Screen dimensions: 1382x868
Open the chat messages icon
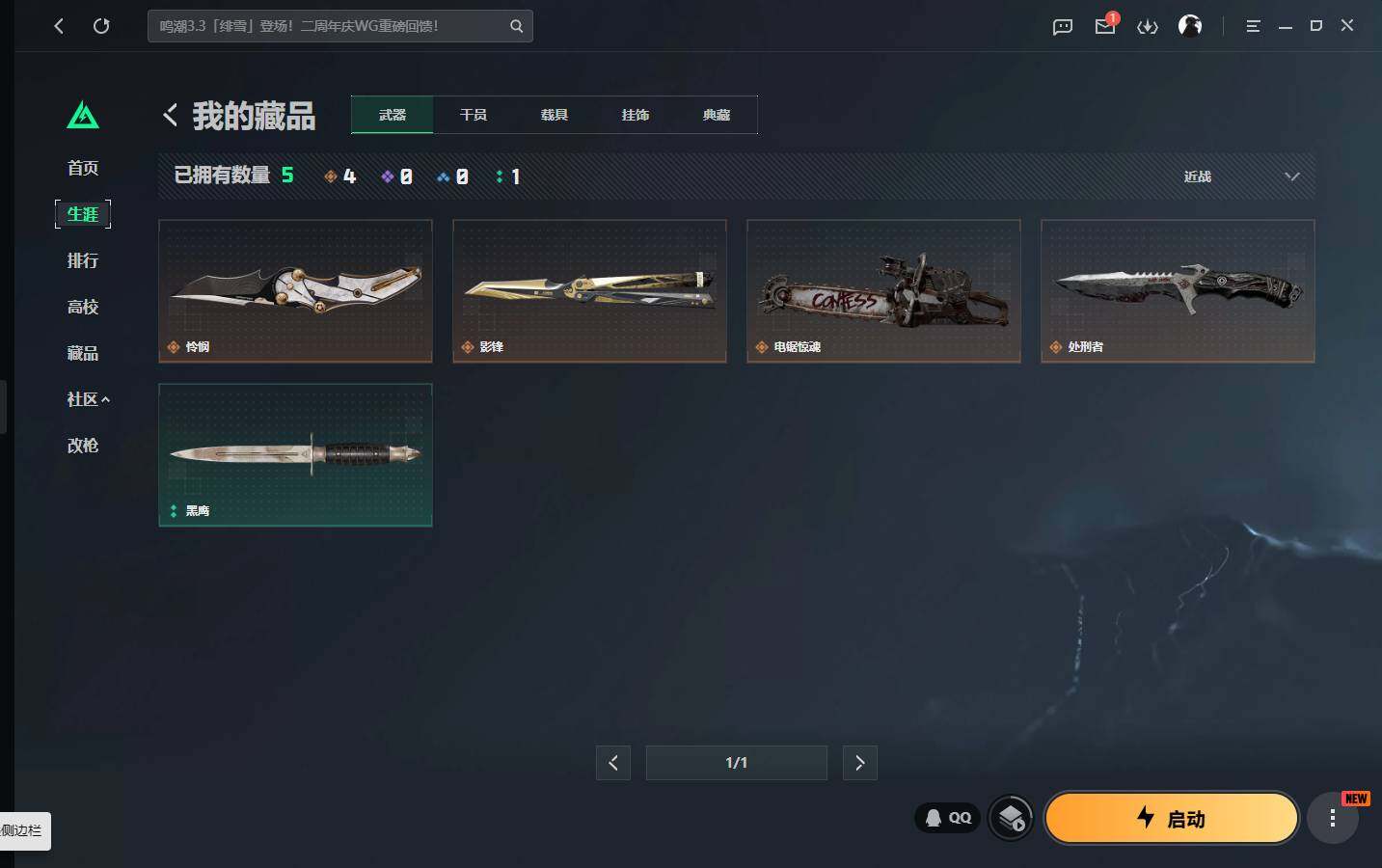[x=1063, y=26]
